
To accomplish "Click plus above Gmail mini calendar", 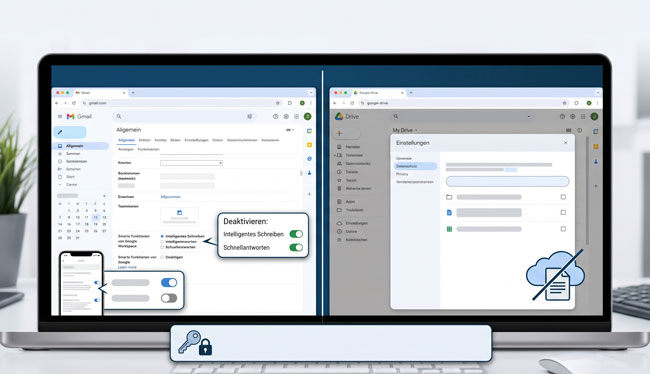I will click(104, 196).
